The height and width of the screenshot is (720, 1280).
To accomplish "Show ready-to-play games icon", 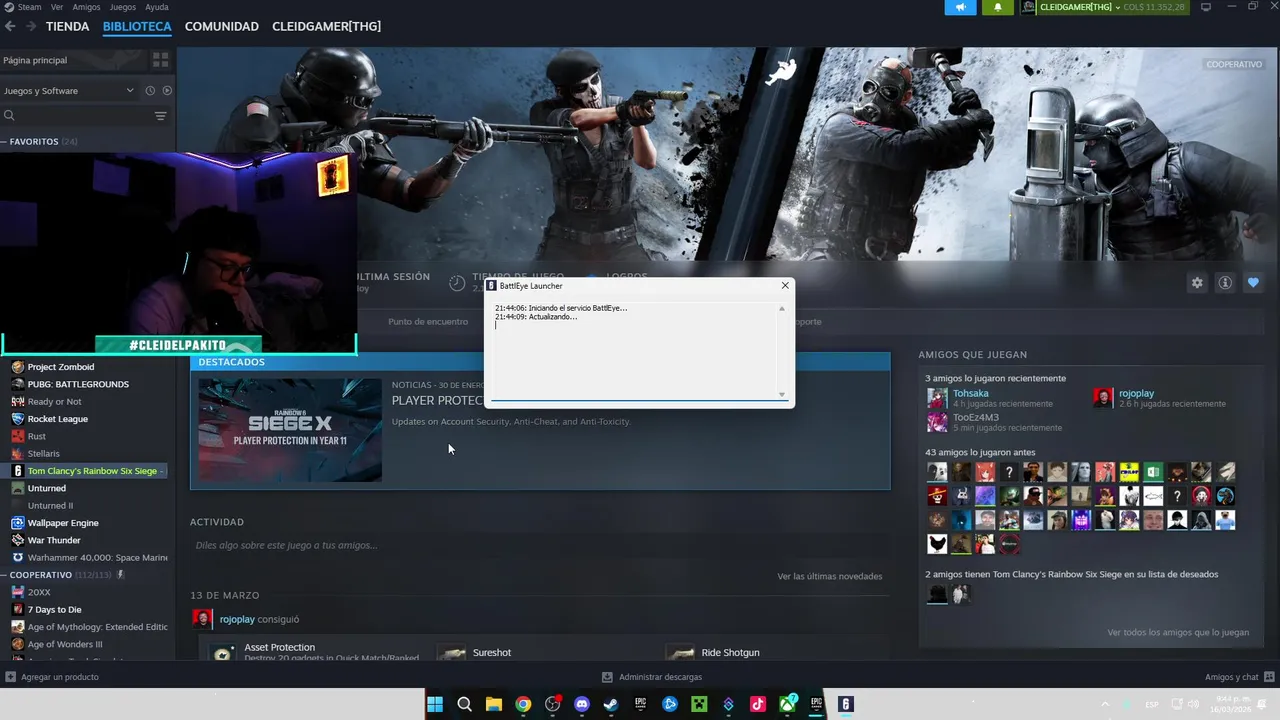I will click(x=167, y=90).
